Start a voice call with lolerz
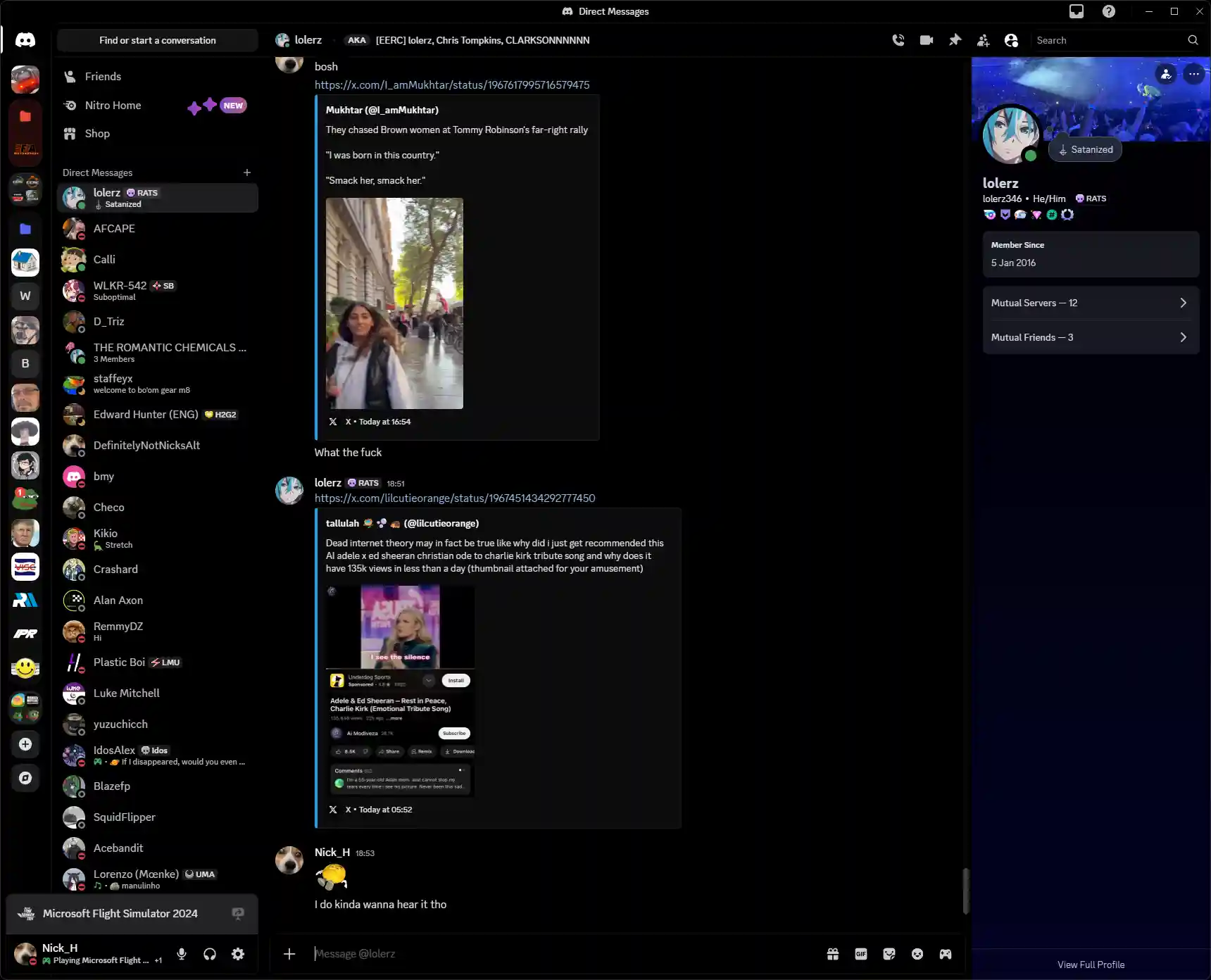This screenshot has width=1211, height=980. (x=898, y=40)
